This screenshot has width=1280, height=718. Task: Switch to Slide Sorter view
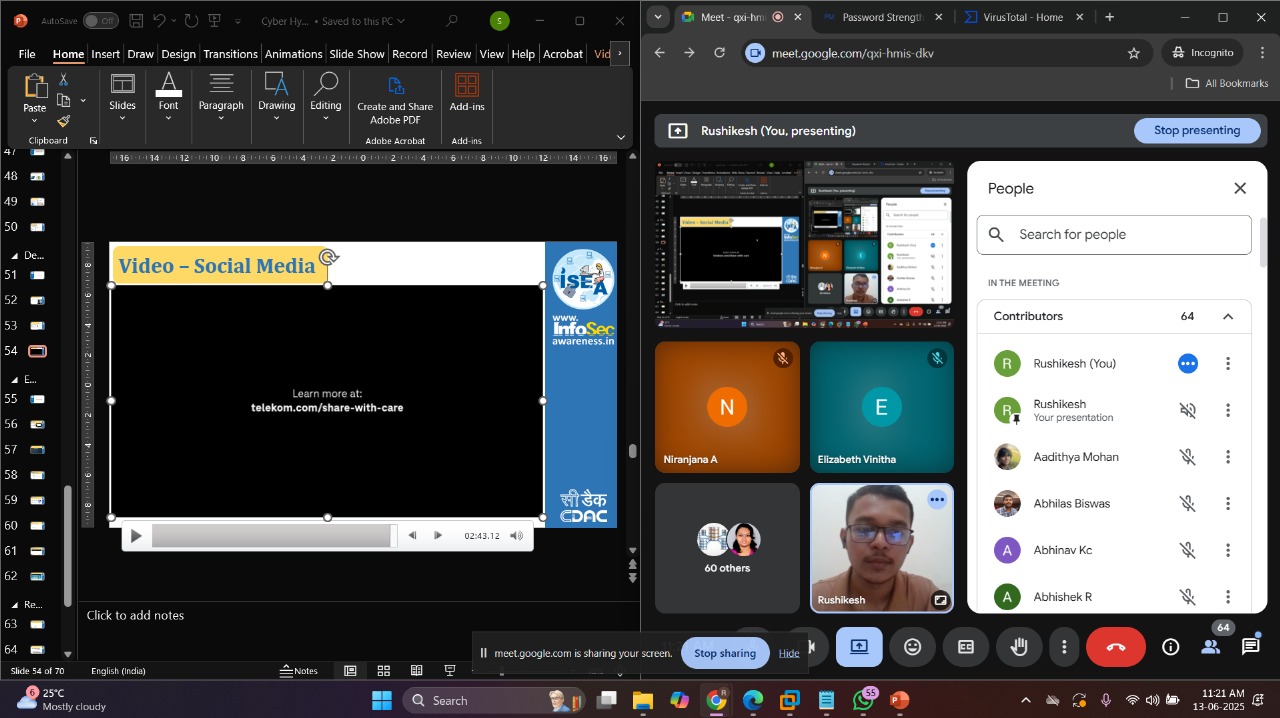(383, 670)
